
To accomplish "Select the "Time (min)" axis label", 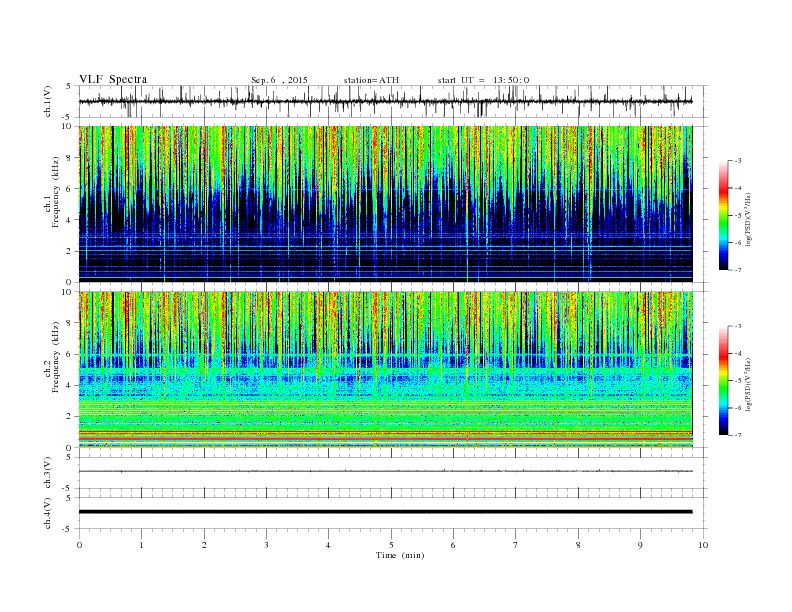I will click(400, 555).
